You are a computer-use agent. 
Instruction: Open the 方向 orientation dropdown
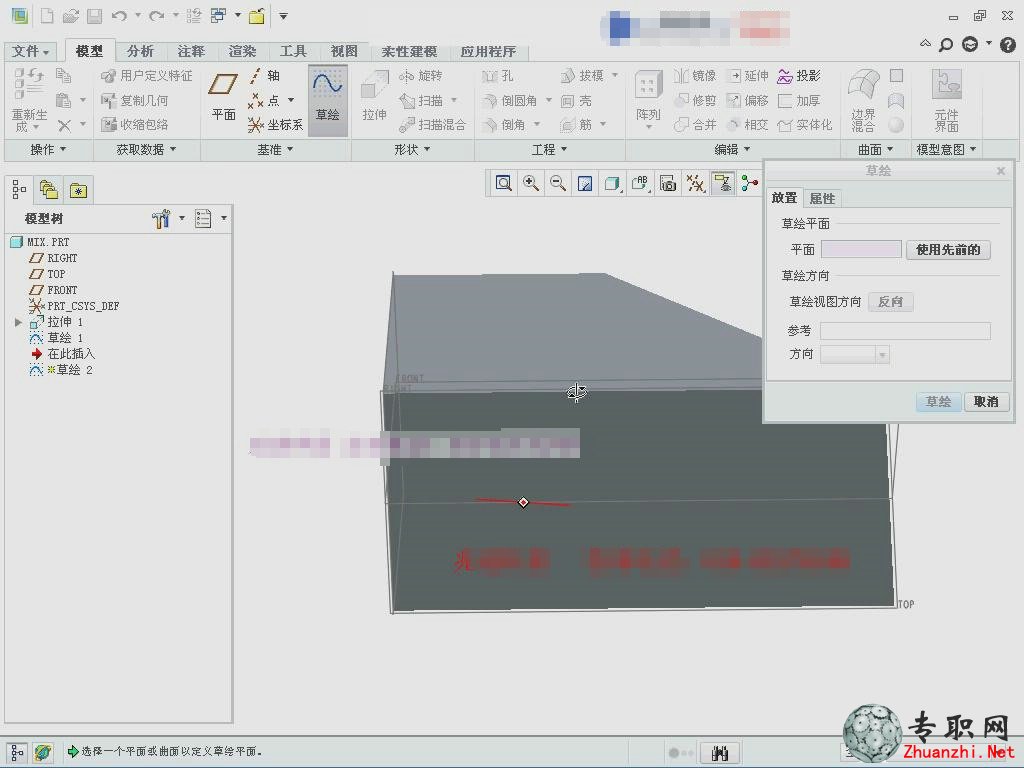click(855, 355)
